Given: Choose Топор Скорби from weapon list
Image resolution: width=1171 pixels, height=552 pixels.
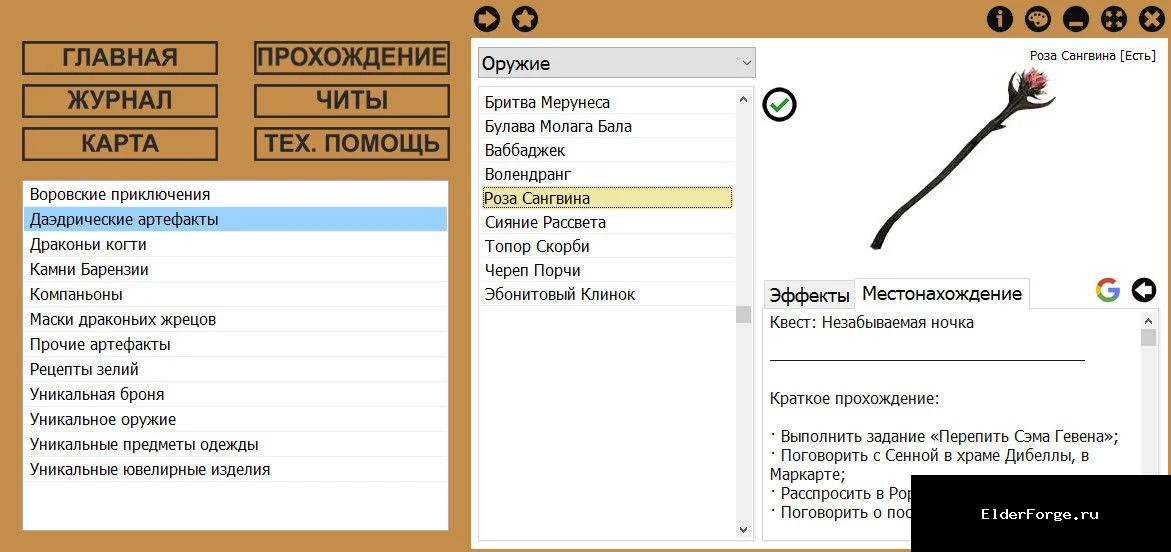Looking at the screenshot, I should 607,246.
